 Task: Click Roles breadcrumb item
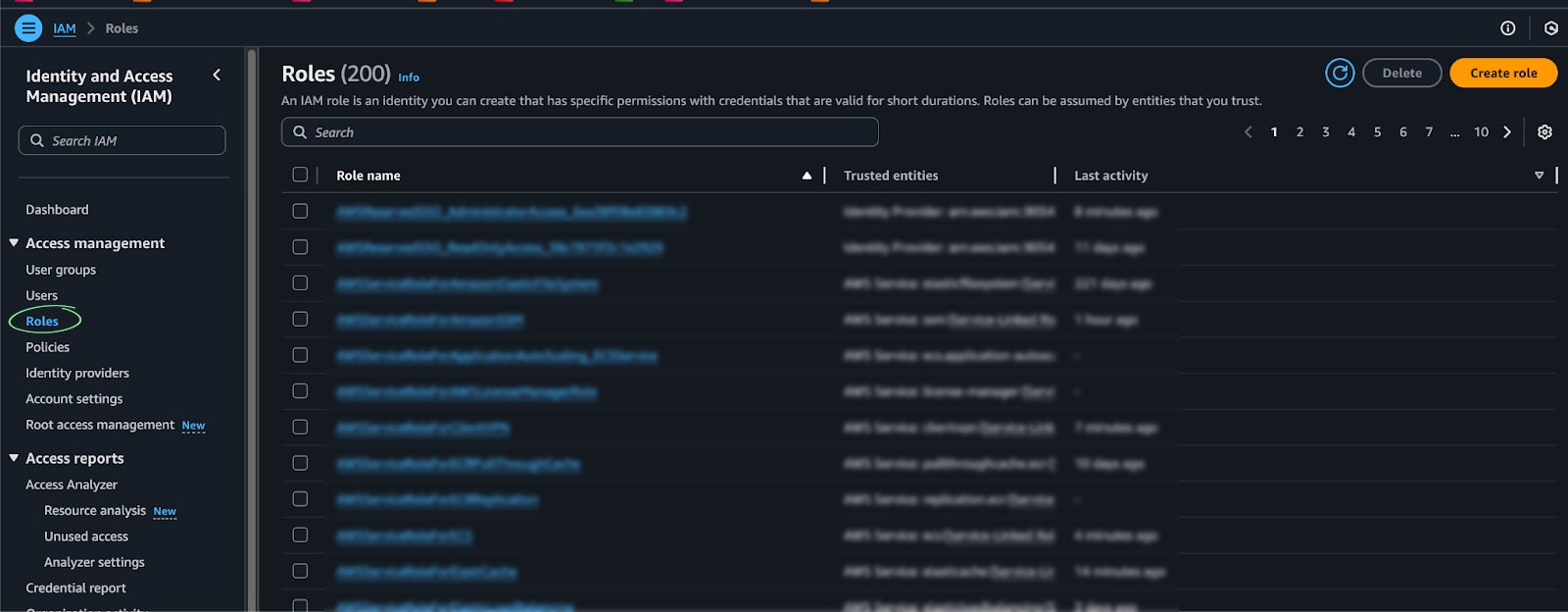(x=122, y=28)
